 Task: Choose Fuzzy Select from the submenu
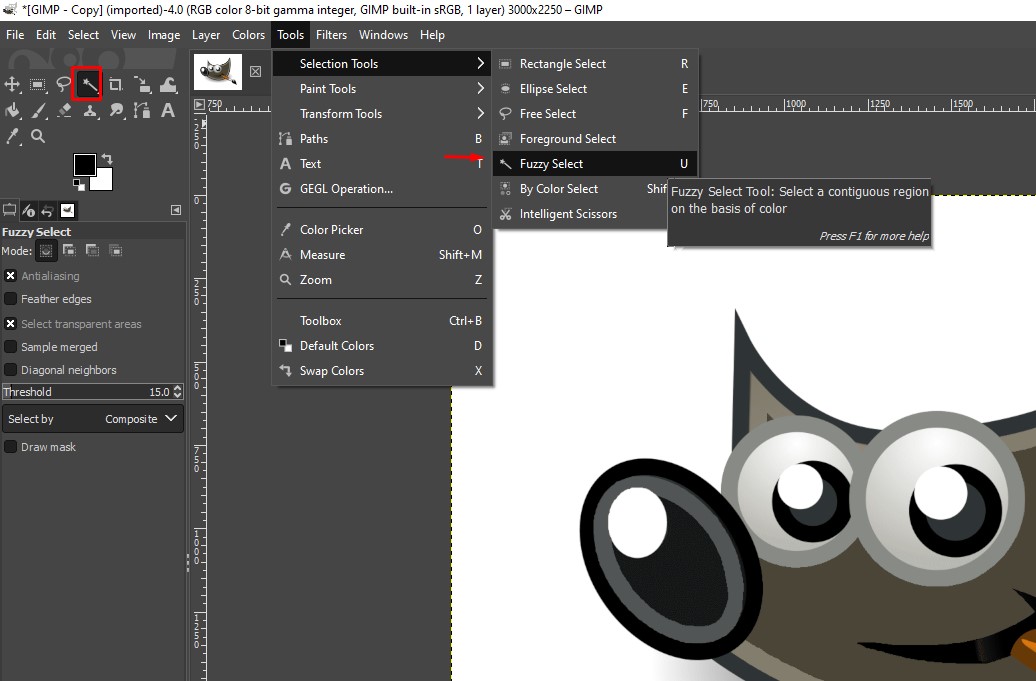pos(551,164)
